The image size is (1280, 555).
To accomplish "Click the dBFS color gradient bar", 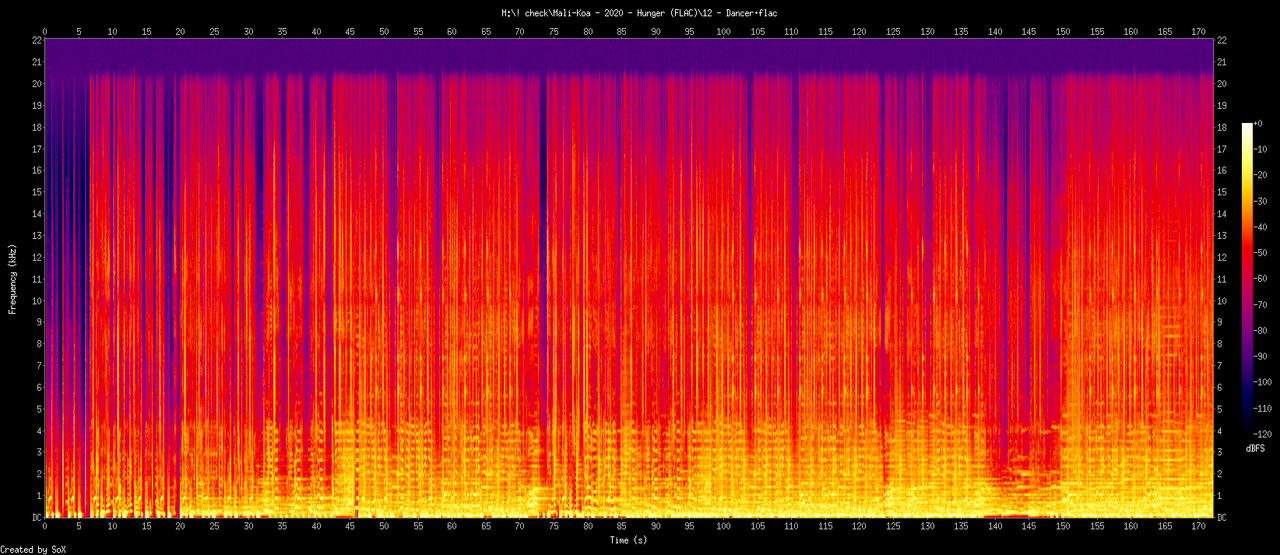I will tap(1246, 279).
